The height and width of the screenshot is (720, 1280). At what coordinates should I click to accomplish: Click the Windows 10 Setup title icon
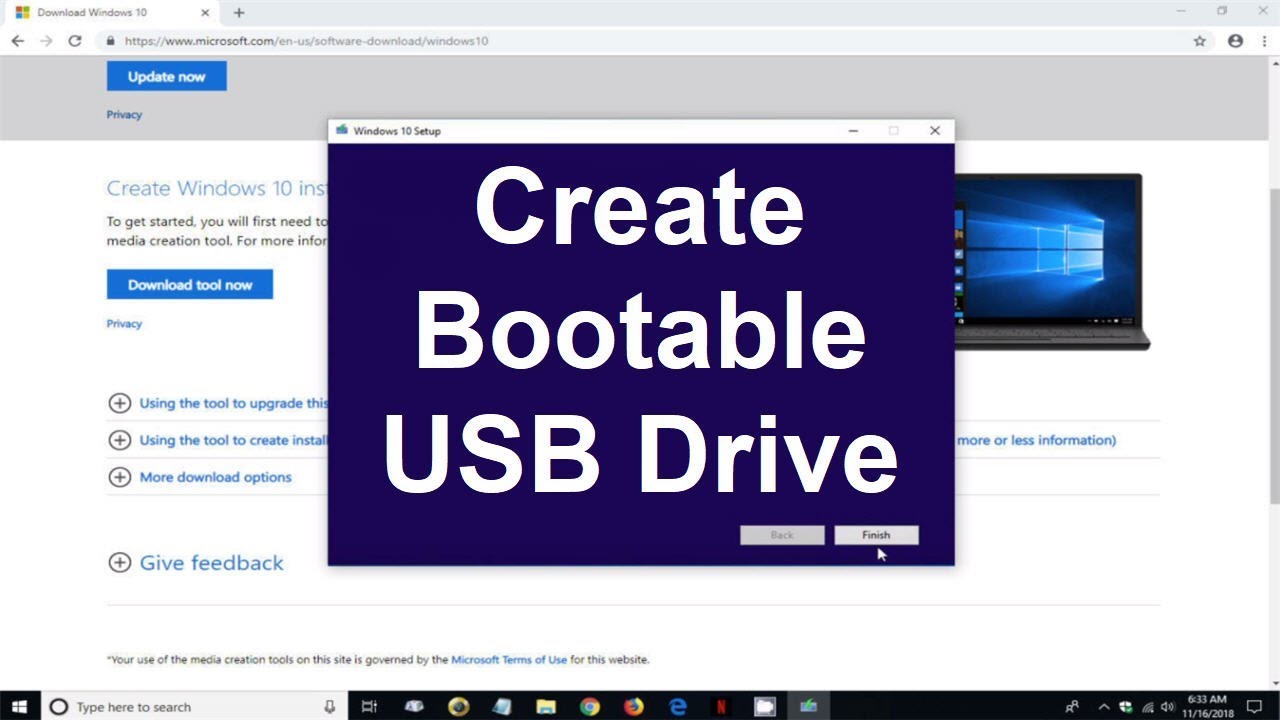(342, 130)
